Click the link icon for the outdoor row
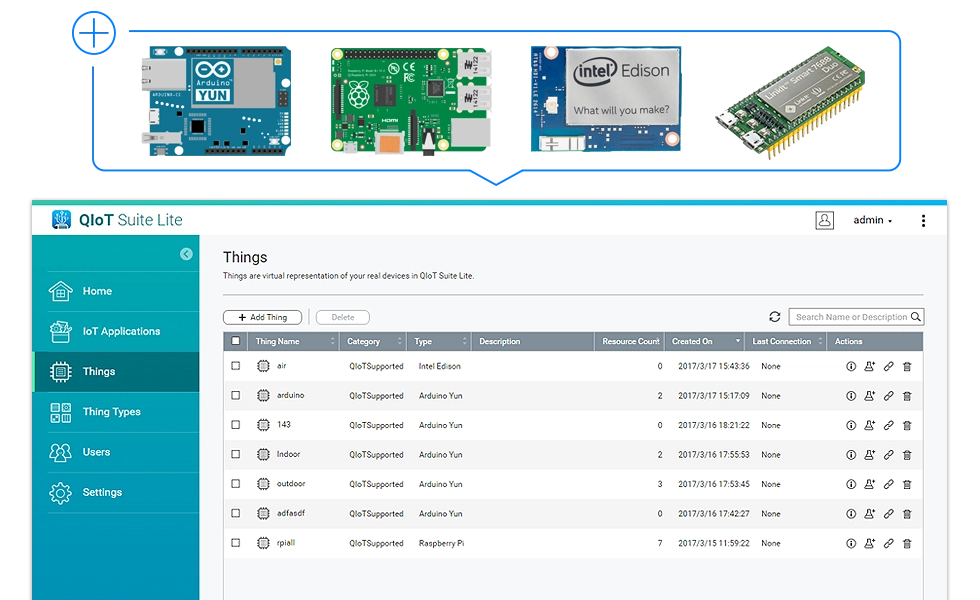980x600 pixels. (x=888, y=484)
